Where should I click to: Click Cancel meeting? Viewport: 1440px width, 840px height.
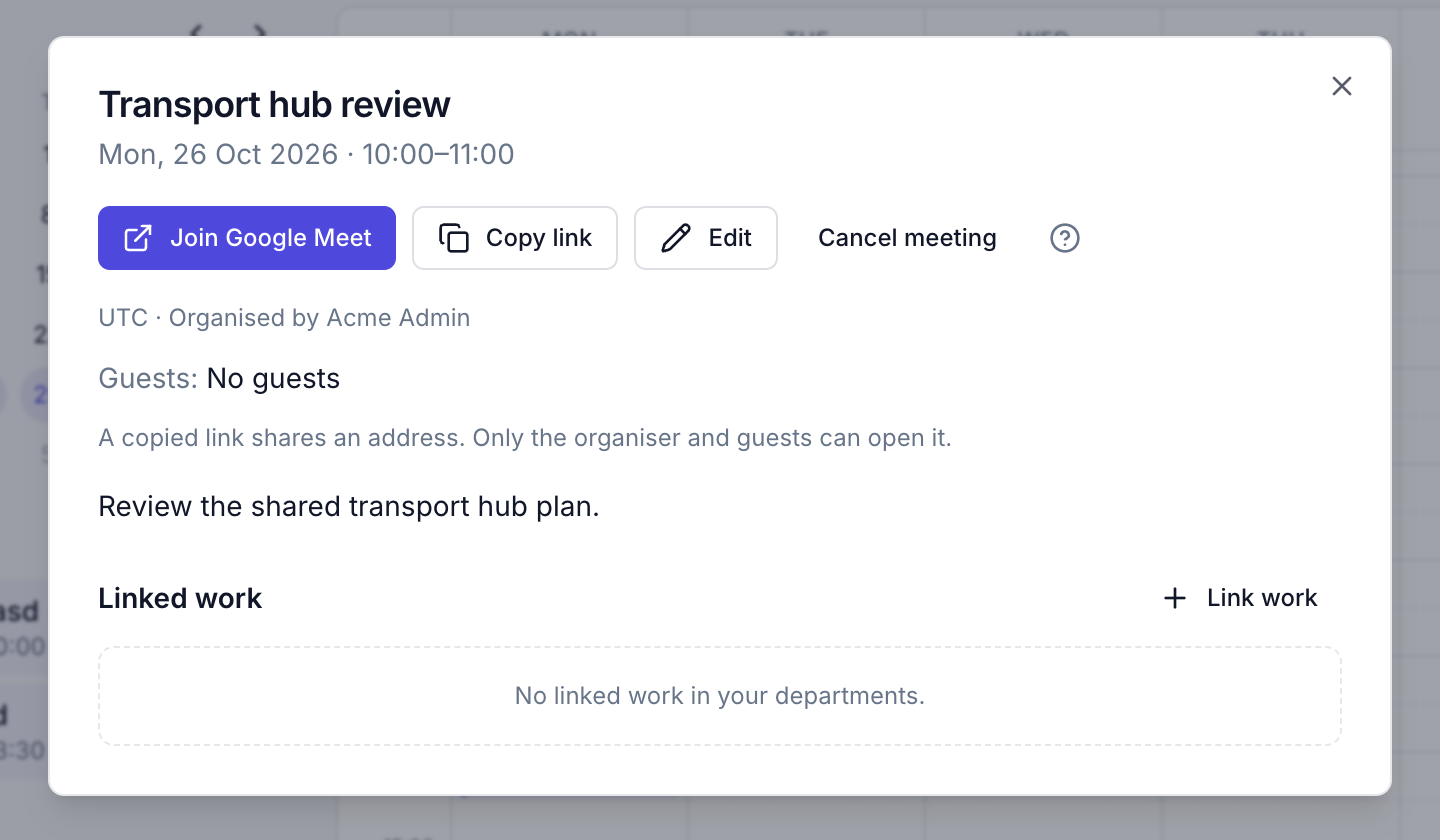[907, 238]
